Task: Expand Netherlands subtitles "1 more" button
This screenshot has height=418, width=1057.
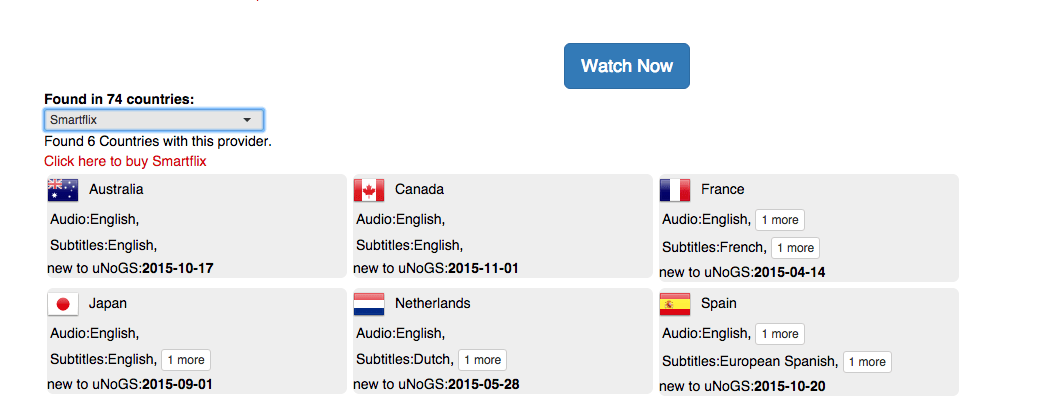Action: 483,360
